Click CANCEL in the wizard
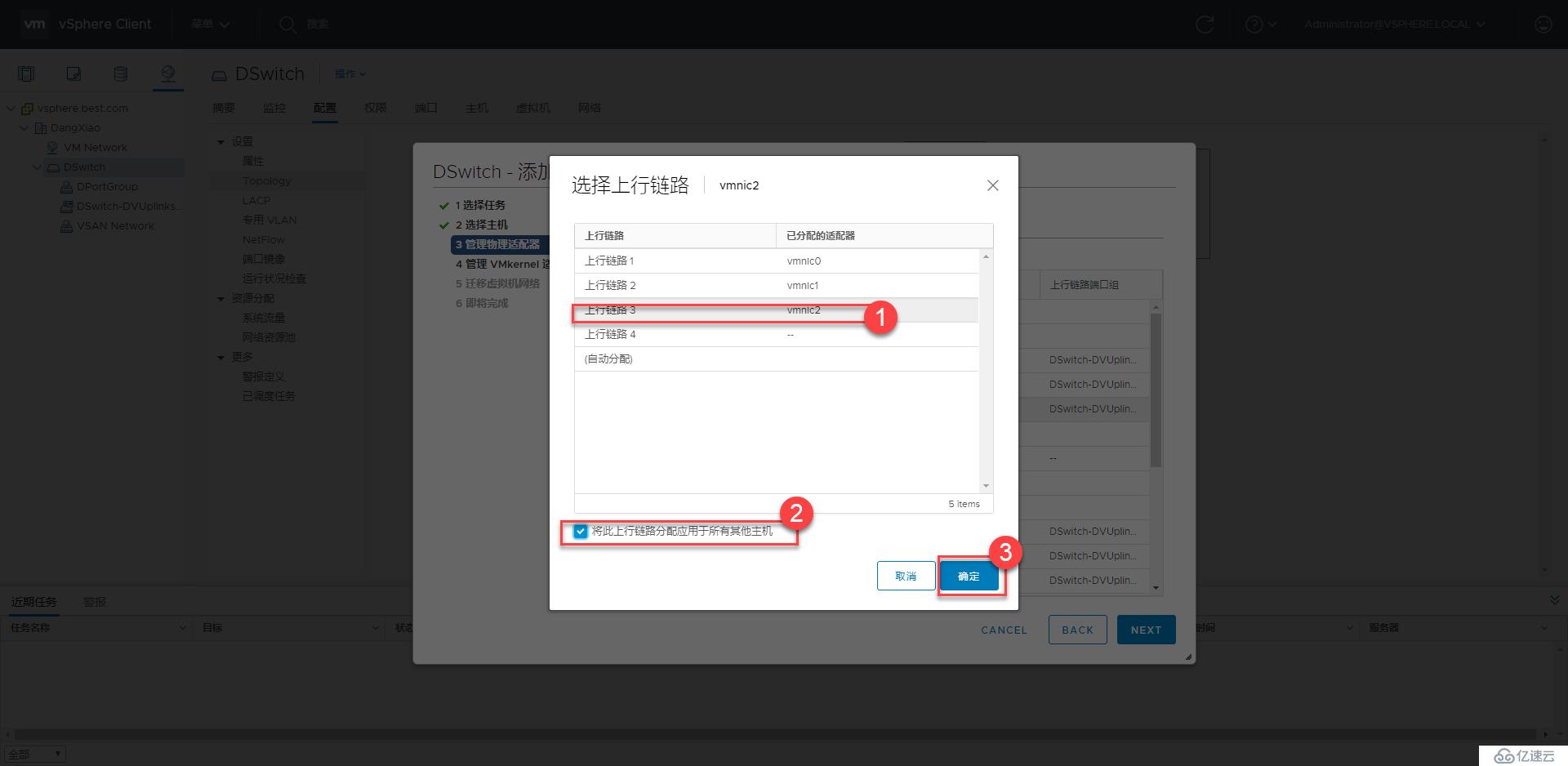Viewport: 1568px width, 766px height. pos(1004,630)
